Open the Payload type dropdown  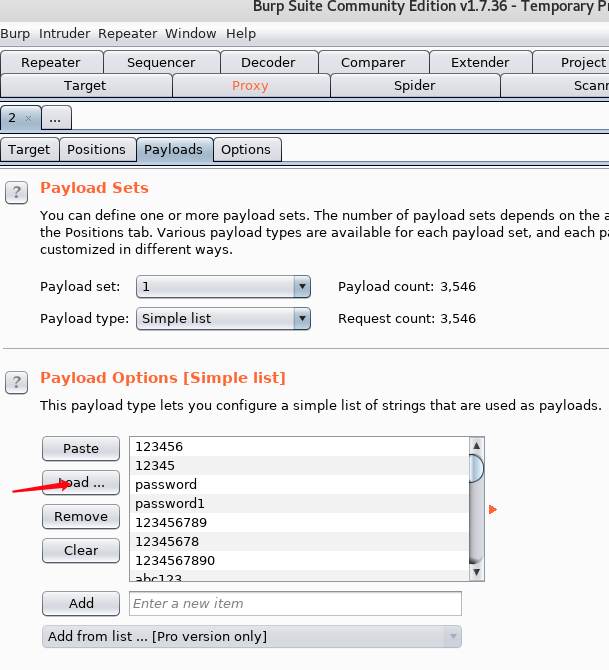coord(223,318)
